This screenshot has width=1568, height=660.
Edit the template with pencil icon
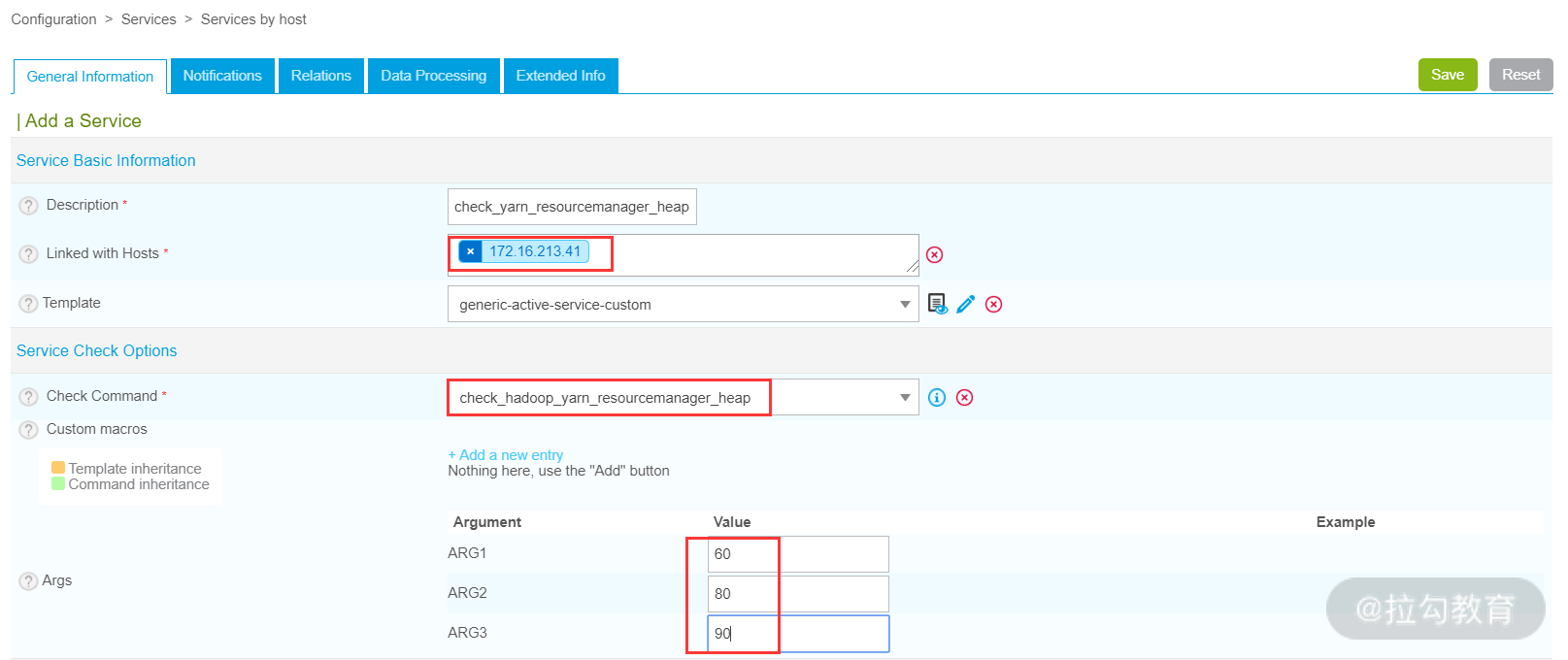pos(965,304)
